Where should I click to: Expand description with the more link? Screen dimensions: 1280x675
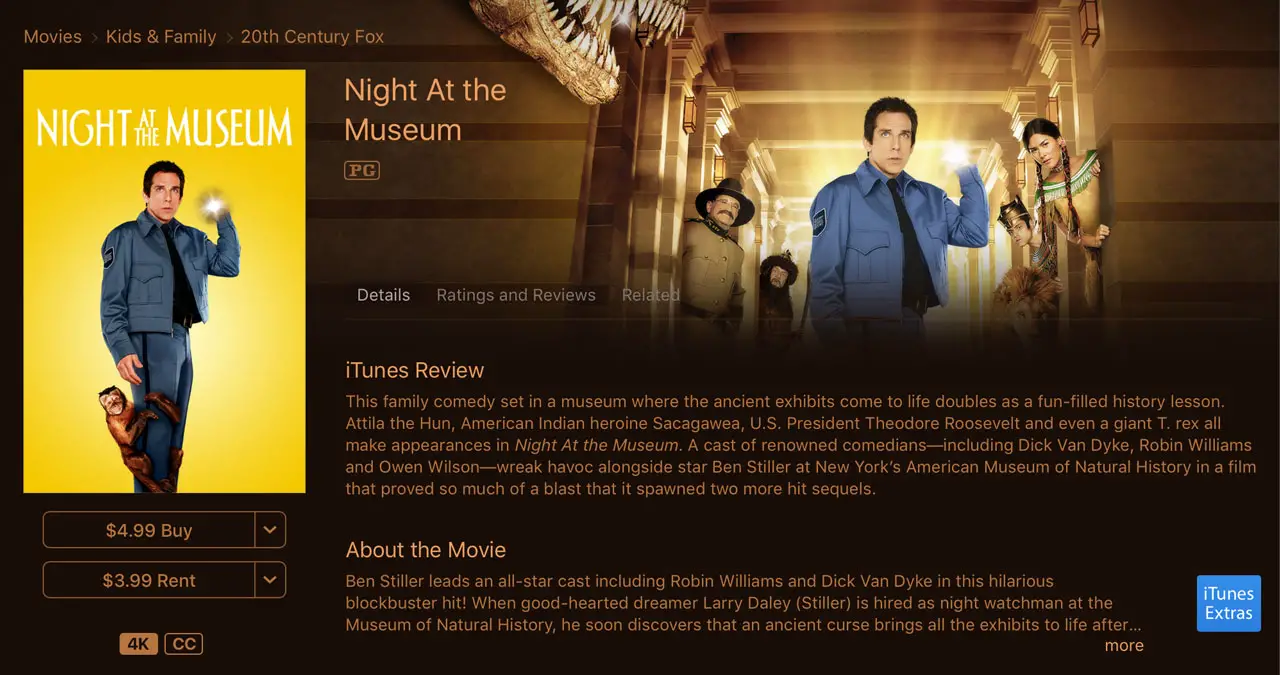coord(1124,645)
